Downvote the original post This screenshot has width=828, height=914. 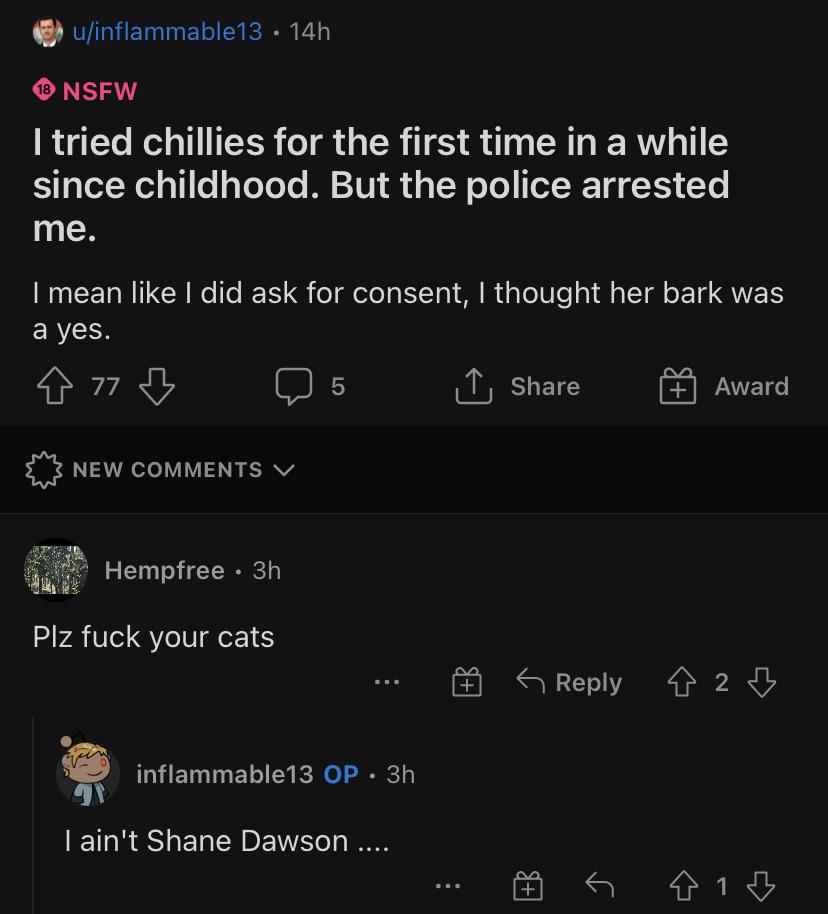click(155, 386)
